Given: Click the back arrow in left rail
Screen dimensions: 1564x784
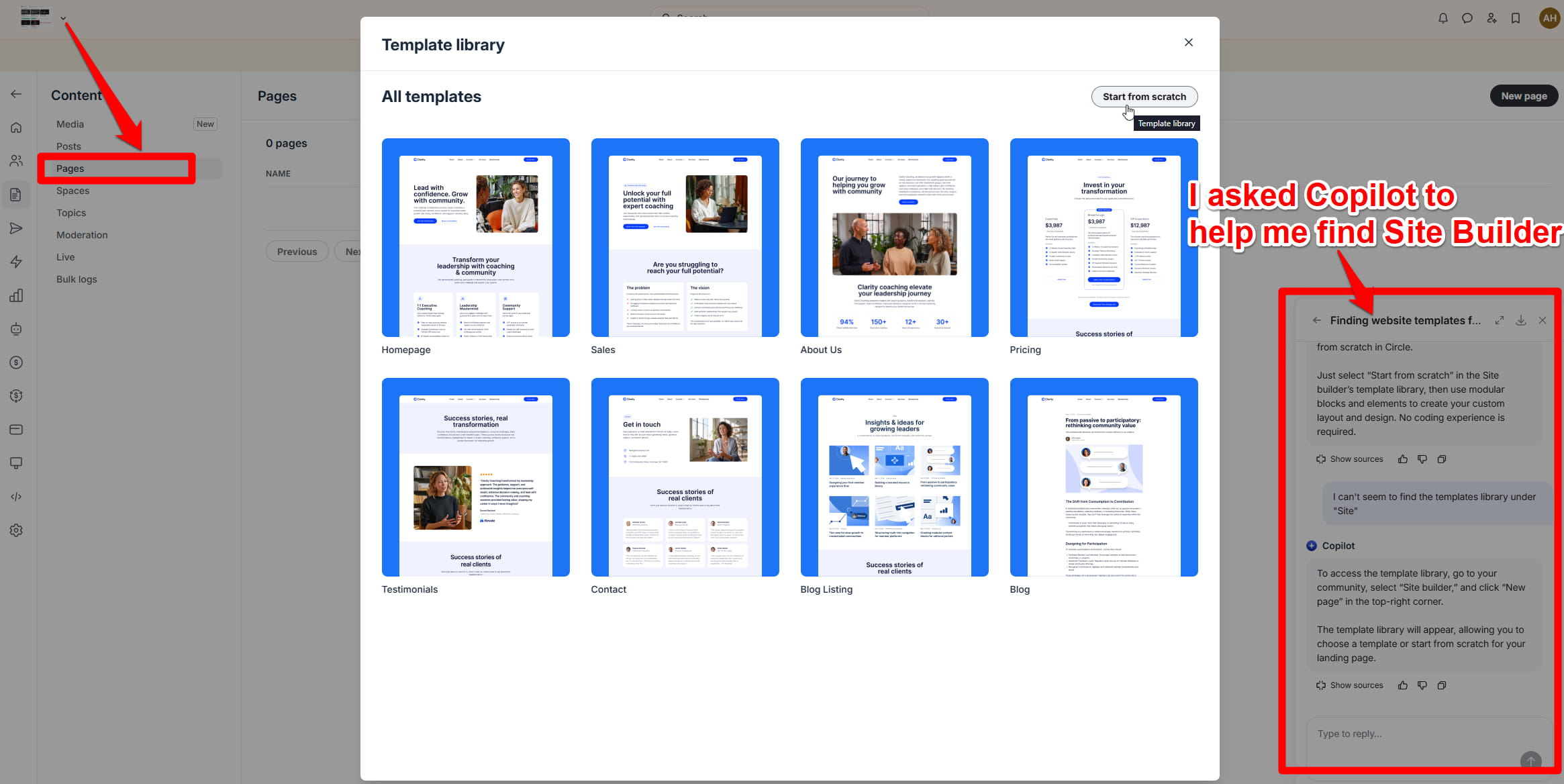Looking at the screenshot, I should (16, 94).
